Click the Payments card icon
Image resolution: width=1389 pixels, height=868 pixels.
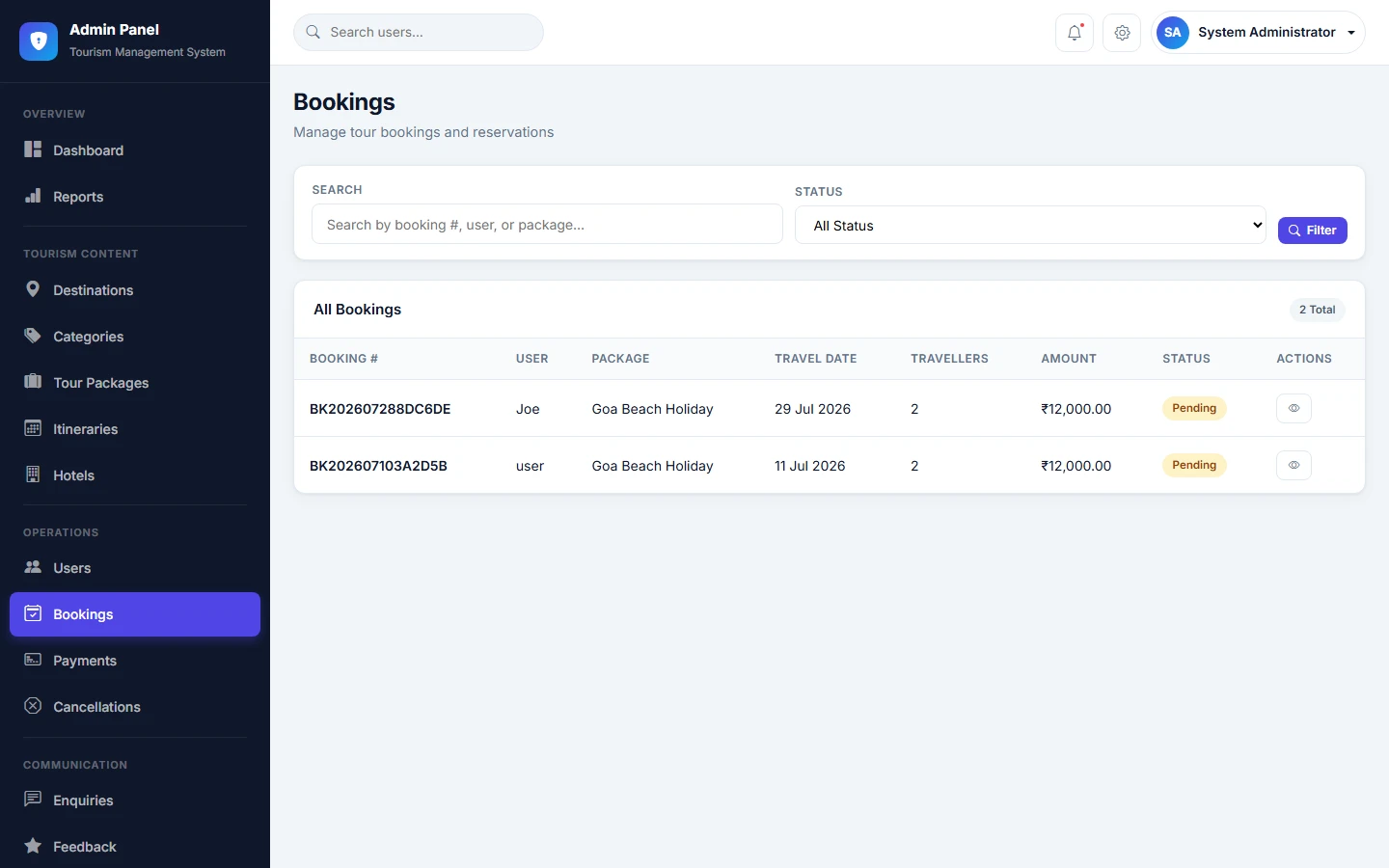pos(33,660)
